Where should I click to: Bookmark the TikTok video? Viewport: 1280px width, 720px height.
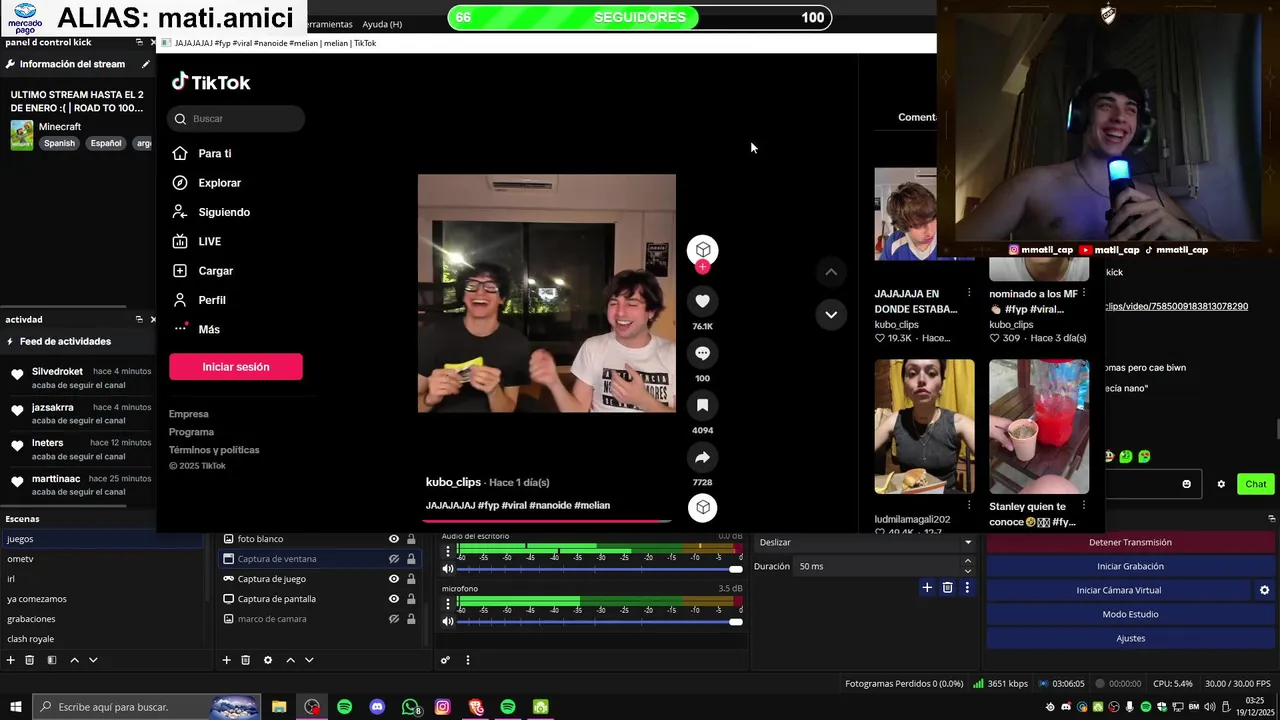coord(702,405)
